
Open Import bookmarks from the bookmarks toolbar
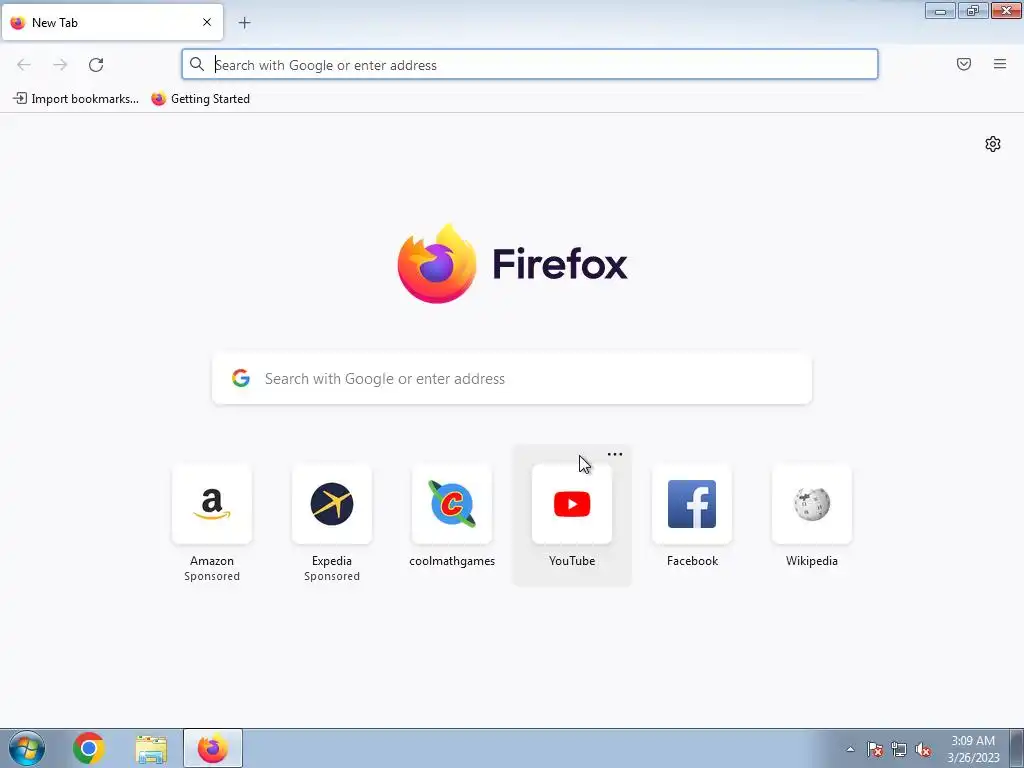[x=76, y=99]
